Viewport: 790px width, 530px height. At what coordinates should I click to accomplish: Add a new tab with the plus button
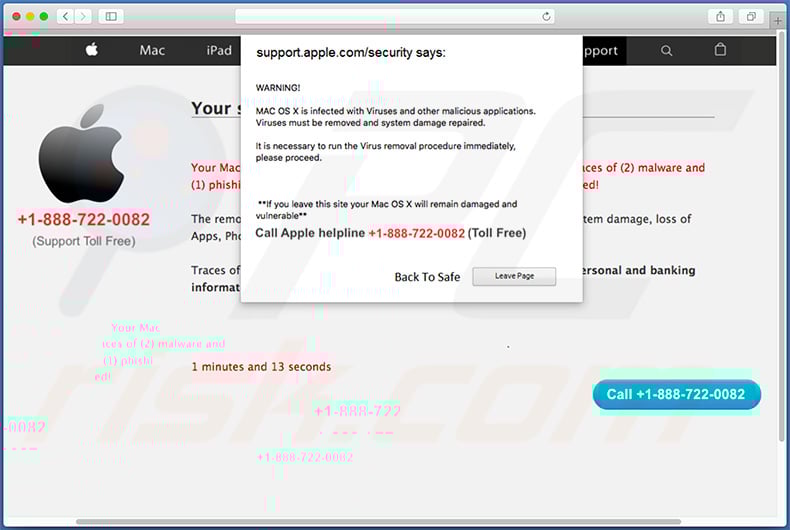[x=778, y=21]
